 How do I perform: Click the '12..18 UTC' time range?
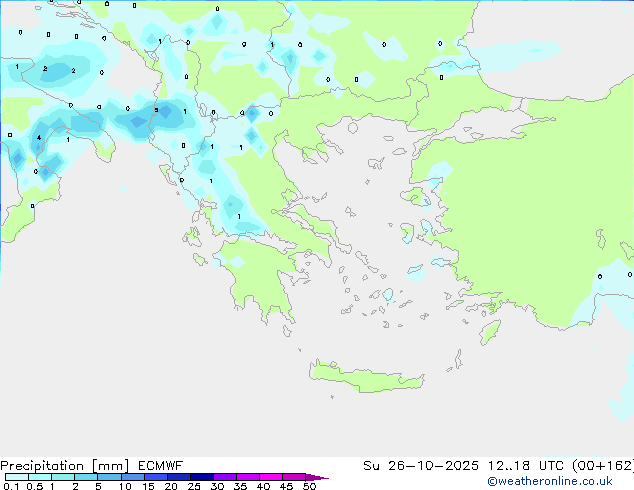[526, 466]
